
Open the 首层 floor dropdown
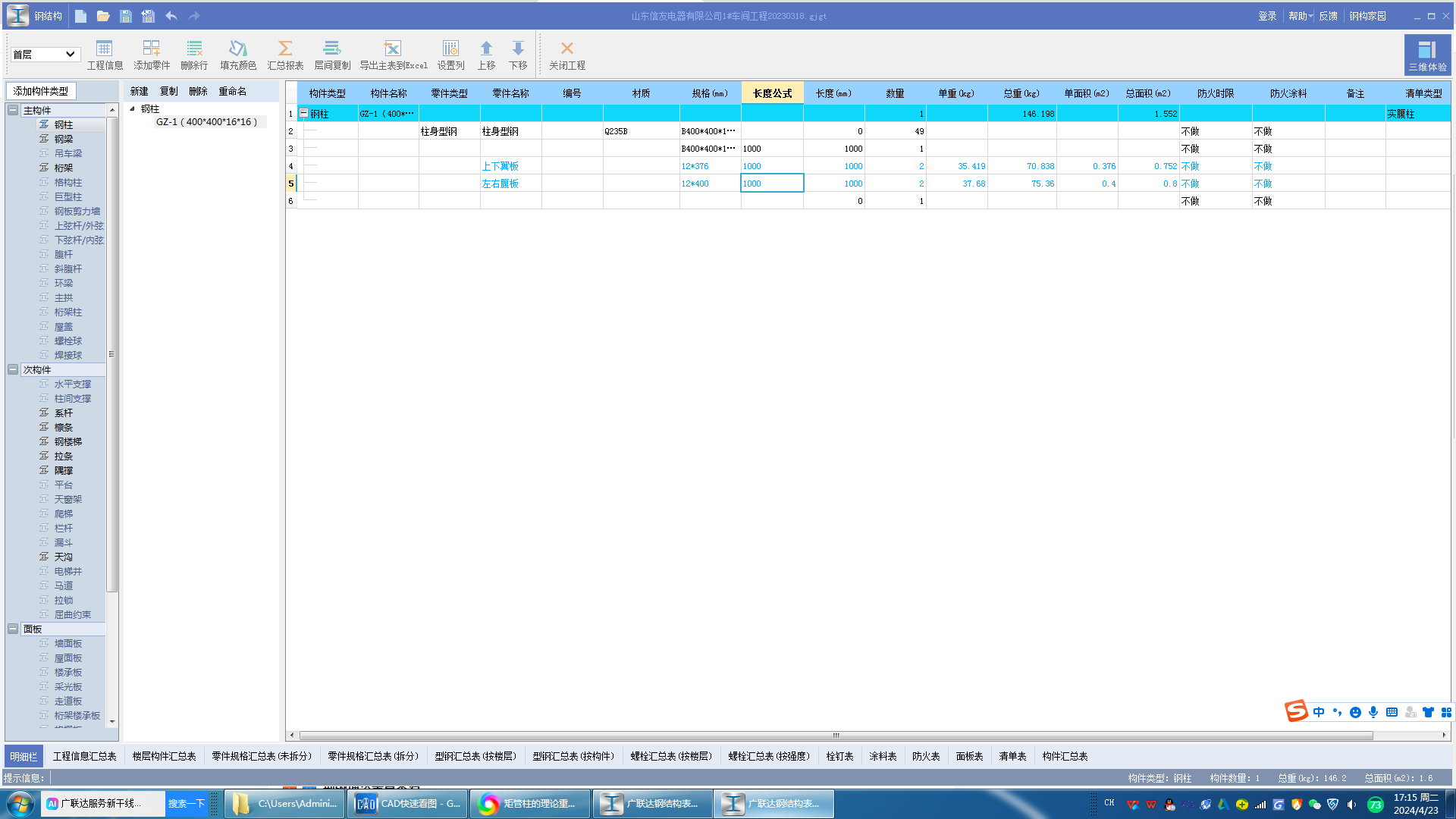pos(45,55)
